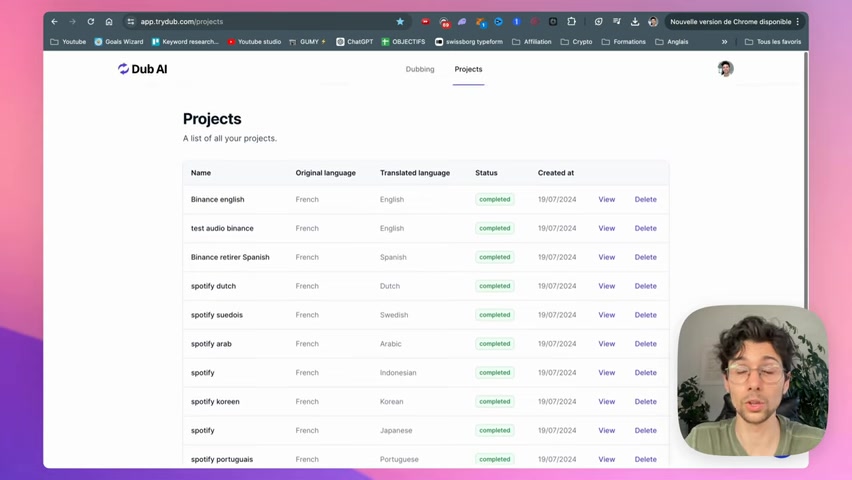Delete the Binance retirer Spanish project
The height and width of the screenshot is (480, 852).
pos(646,257)
